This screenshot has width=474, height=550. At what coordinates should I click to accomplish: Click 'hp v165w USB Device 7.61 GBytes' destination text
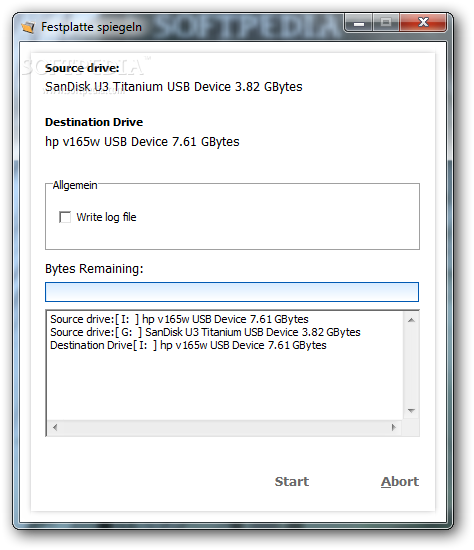click(142, 142)
